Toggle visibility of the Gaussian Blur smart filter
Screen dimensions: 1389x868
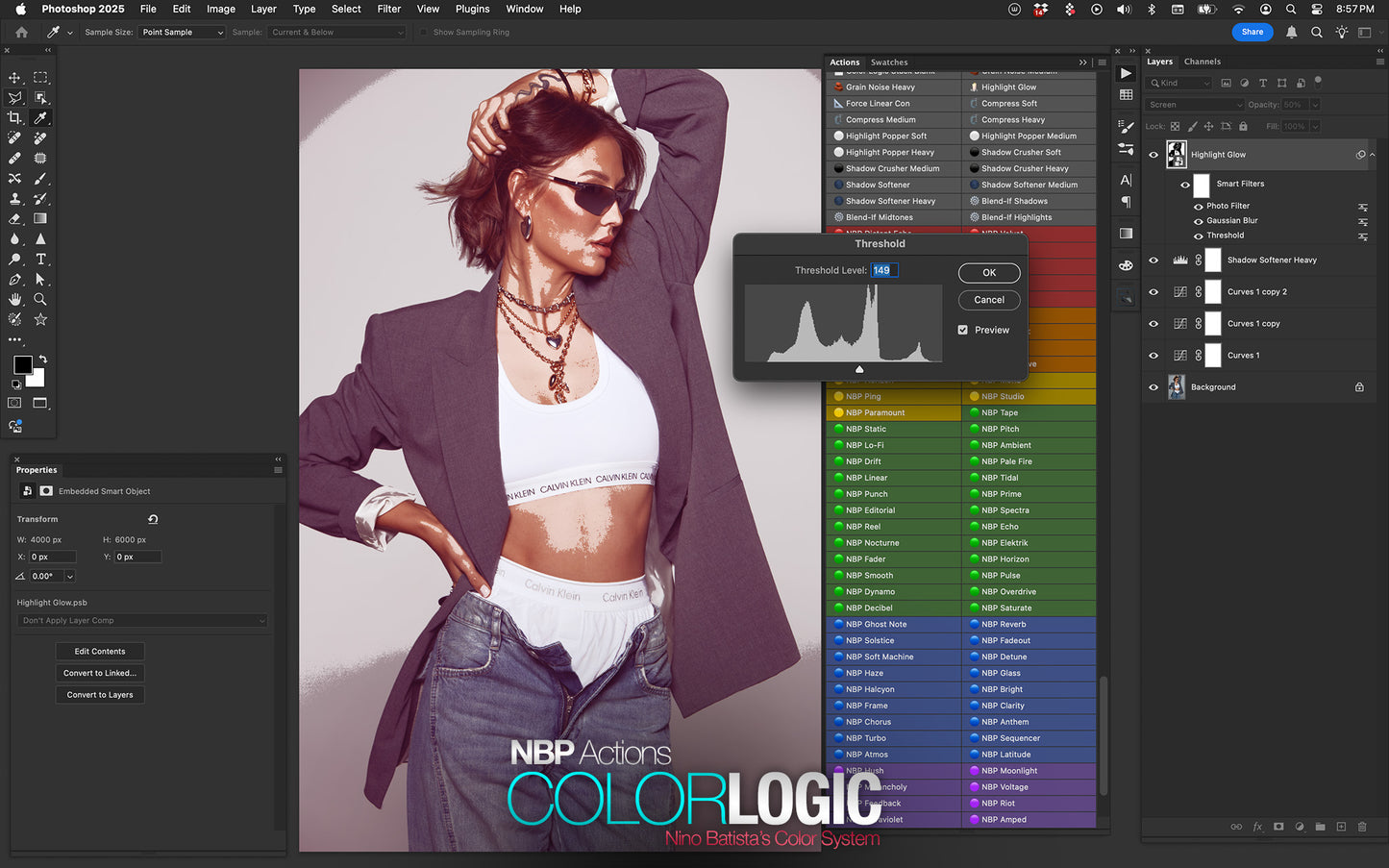pos(1198,221)
